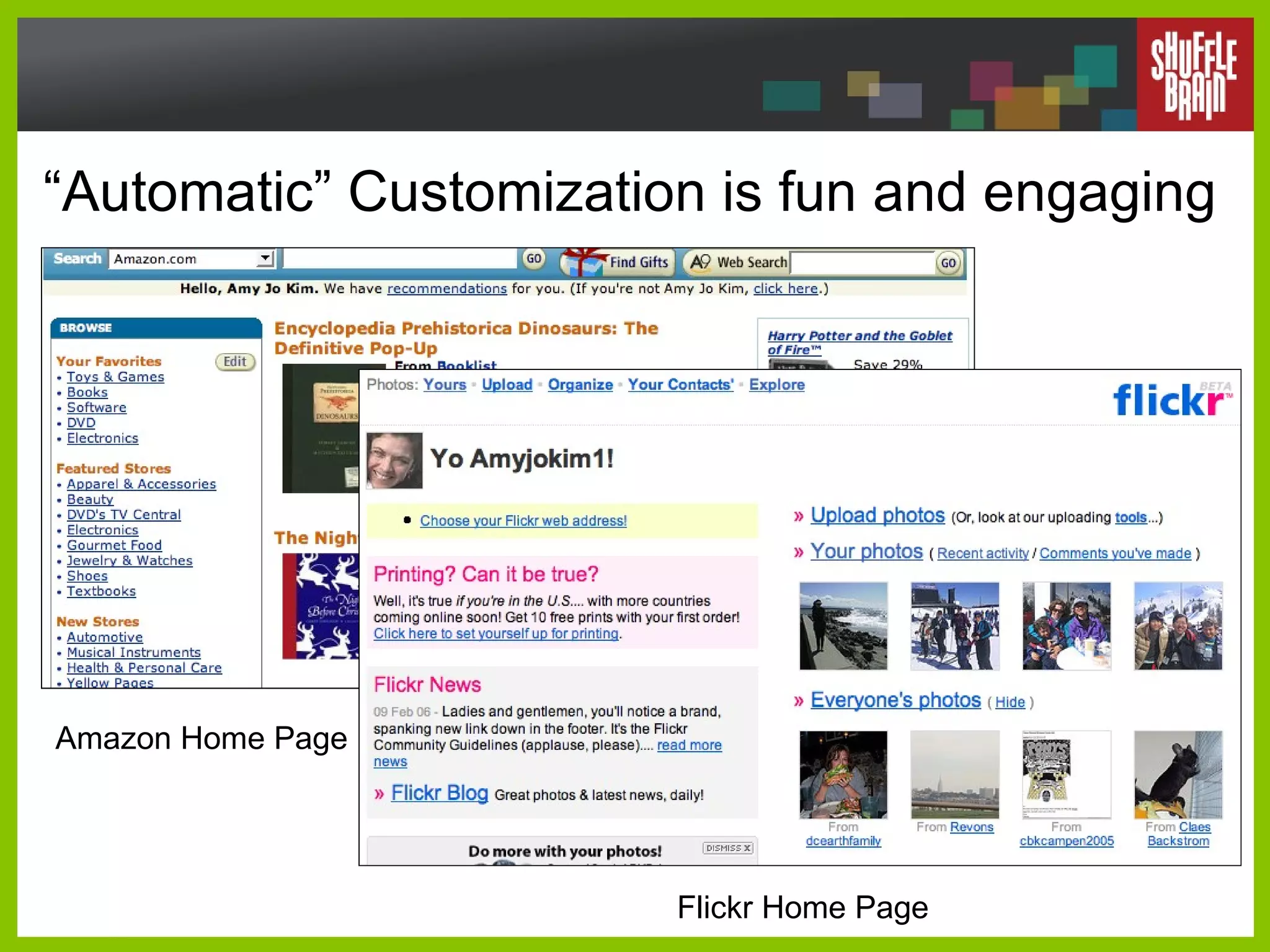Open DVD in Your Favorites
Image resolution: width=1270 pixels, height=952 pixels.
81,423
